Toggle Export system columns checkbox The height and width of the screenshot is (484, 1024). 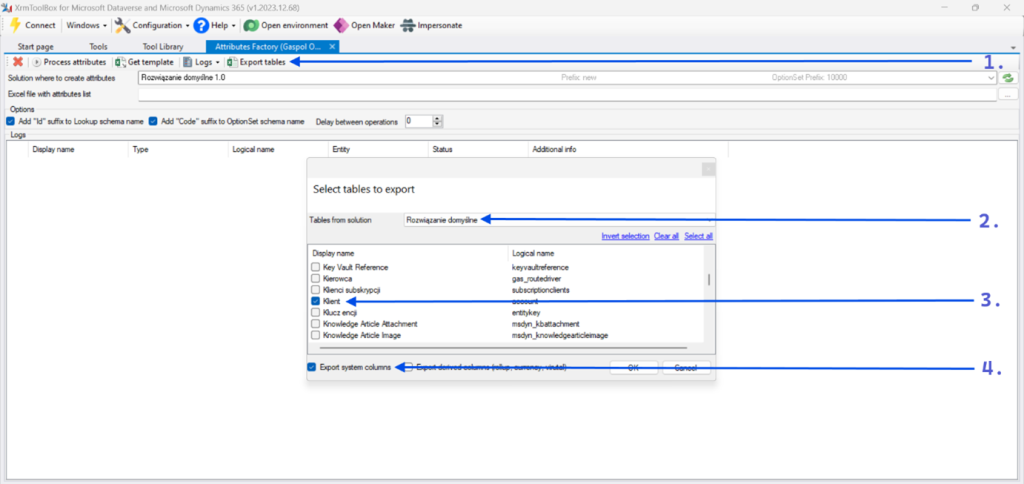[x=312, y=367]
